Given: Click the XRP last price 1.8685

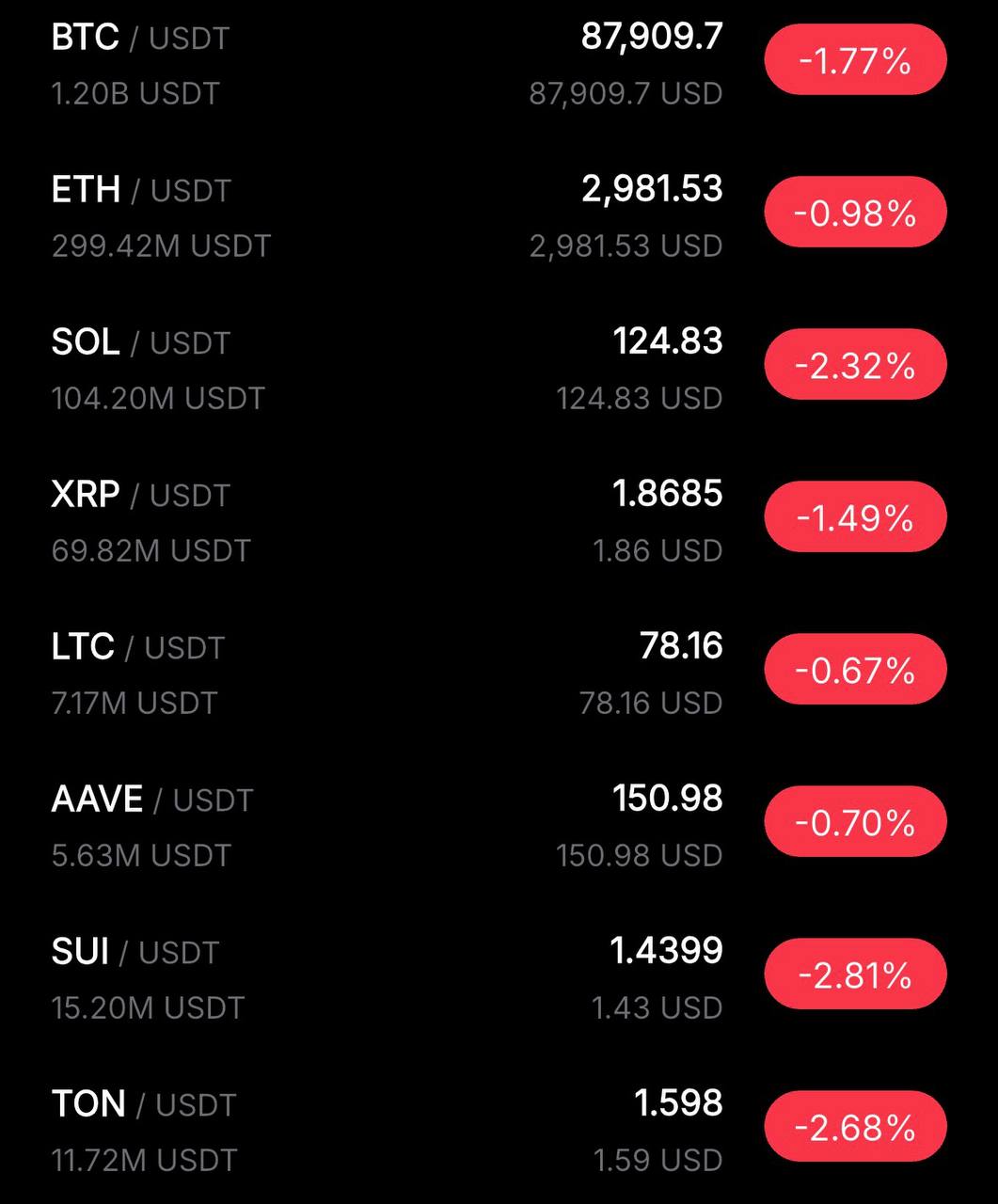Looking at the screenshot, I should [668, 494].
